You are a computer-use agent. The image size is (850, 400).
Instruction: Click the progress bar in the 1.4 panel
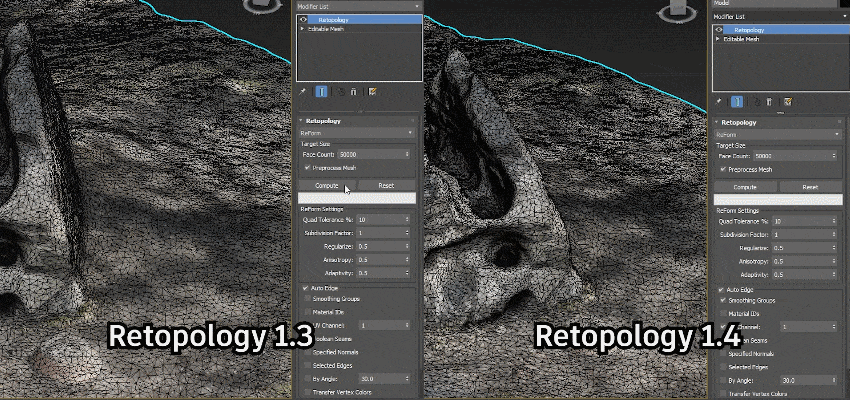(x=778, y=200)
